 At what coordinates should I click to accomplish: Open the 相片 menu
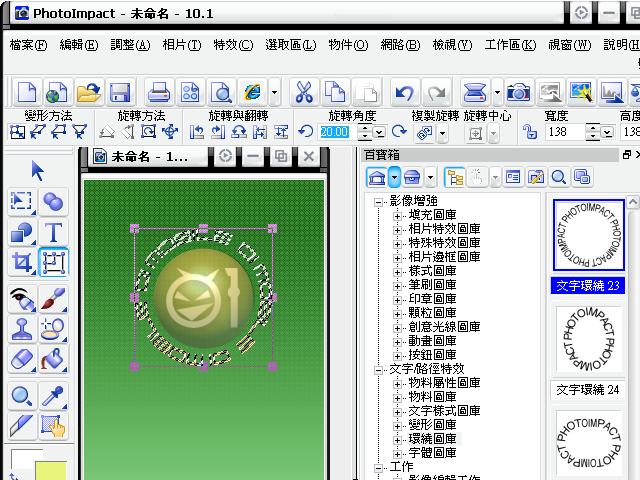click(182, 45)
